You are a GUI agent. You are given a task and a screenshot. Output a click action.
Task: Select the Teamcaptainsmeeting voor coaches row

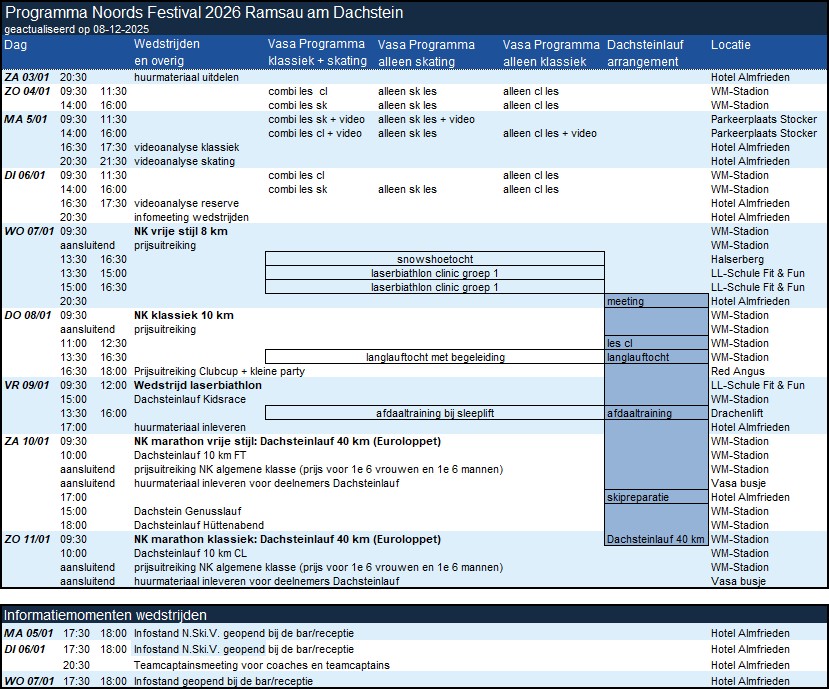pyautogui.click(x=261, y=665)
